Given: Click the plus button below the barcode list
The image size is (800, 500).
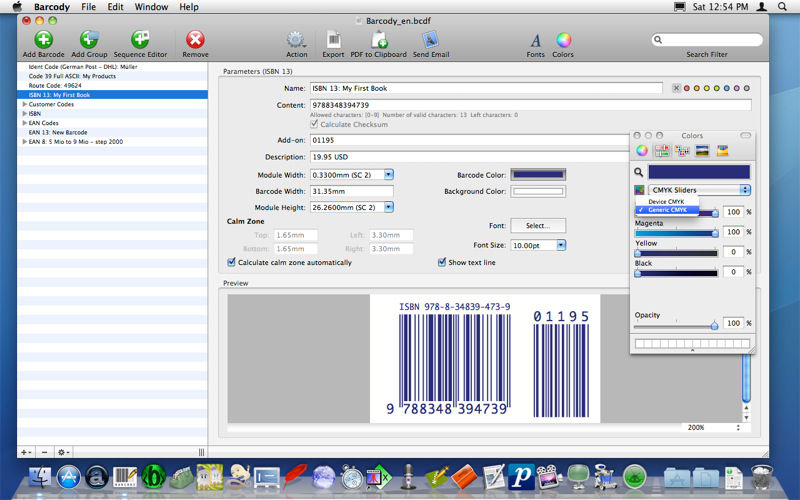Looking at the screenshot, I should 26,452.
